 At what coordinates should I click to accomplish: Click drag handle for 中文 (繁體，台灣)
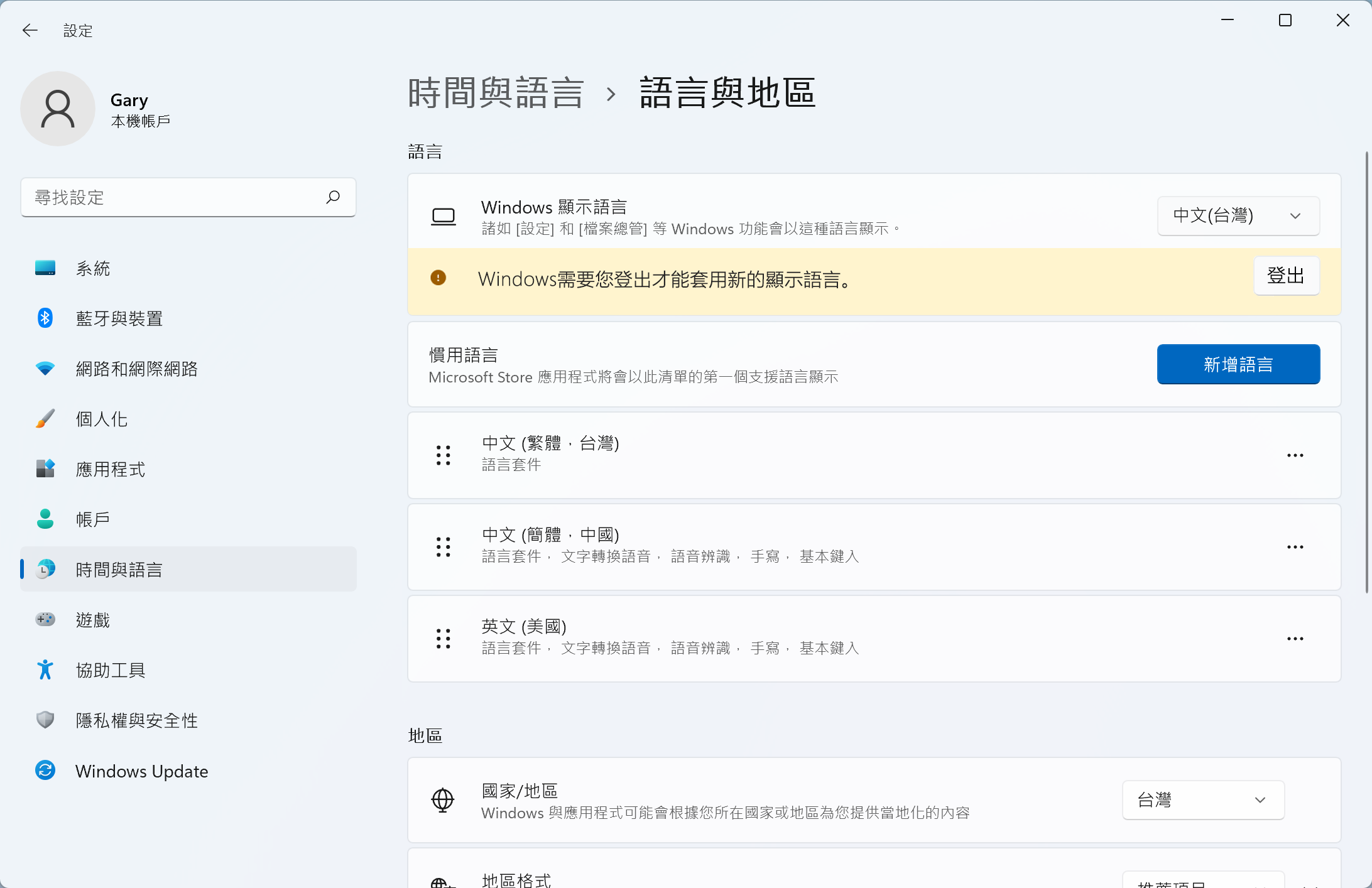click(x=444, y=455)
